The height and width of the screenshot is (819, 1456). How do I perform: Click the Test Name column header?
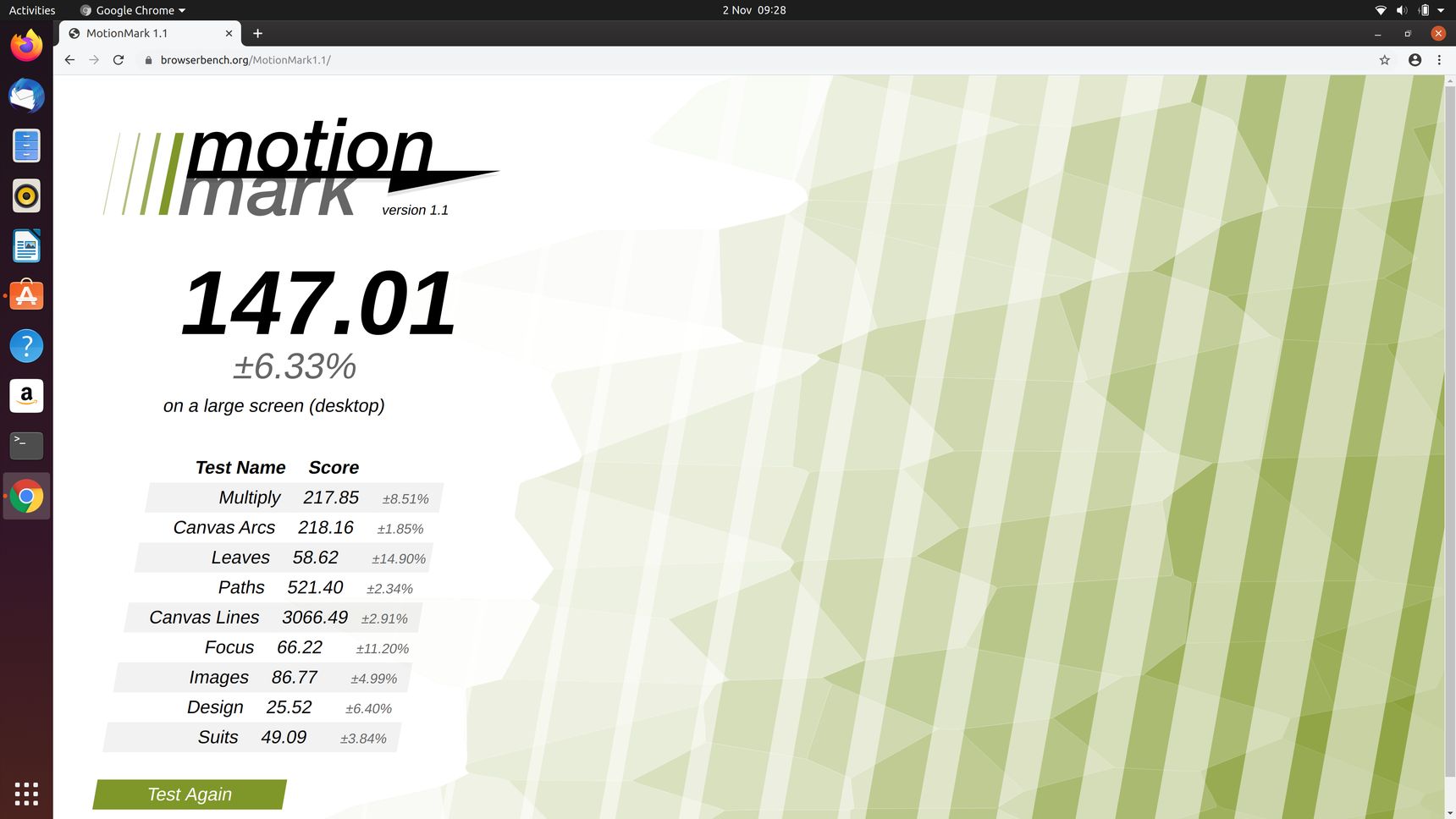click(240, 468)
